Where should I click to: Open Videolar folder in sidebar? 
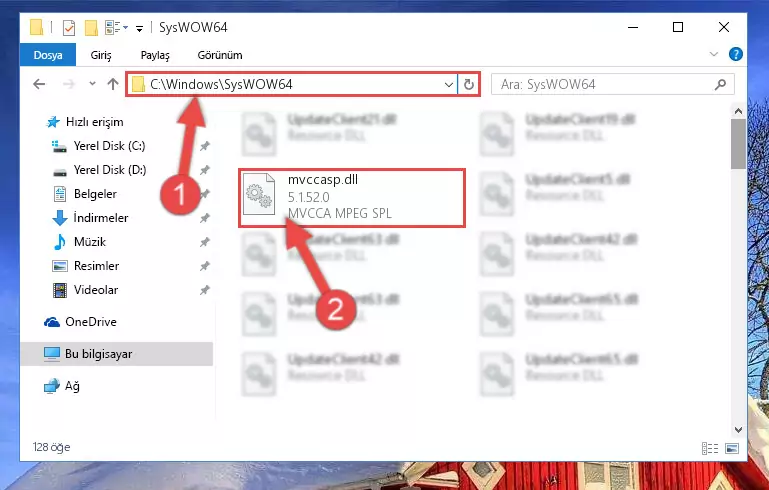(96, 290)
